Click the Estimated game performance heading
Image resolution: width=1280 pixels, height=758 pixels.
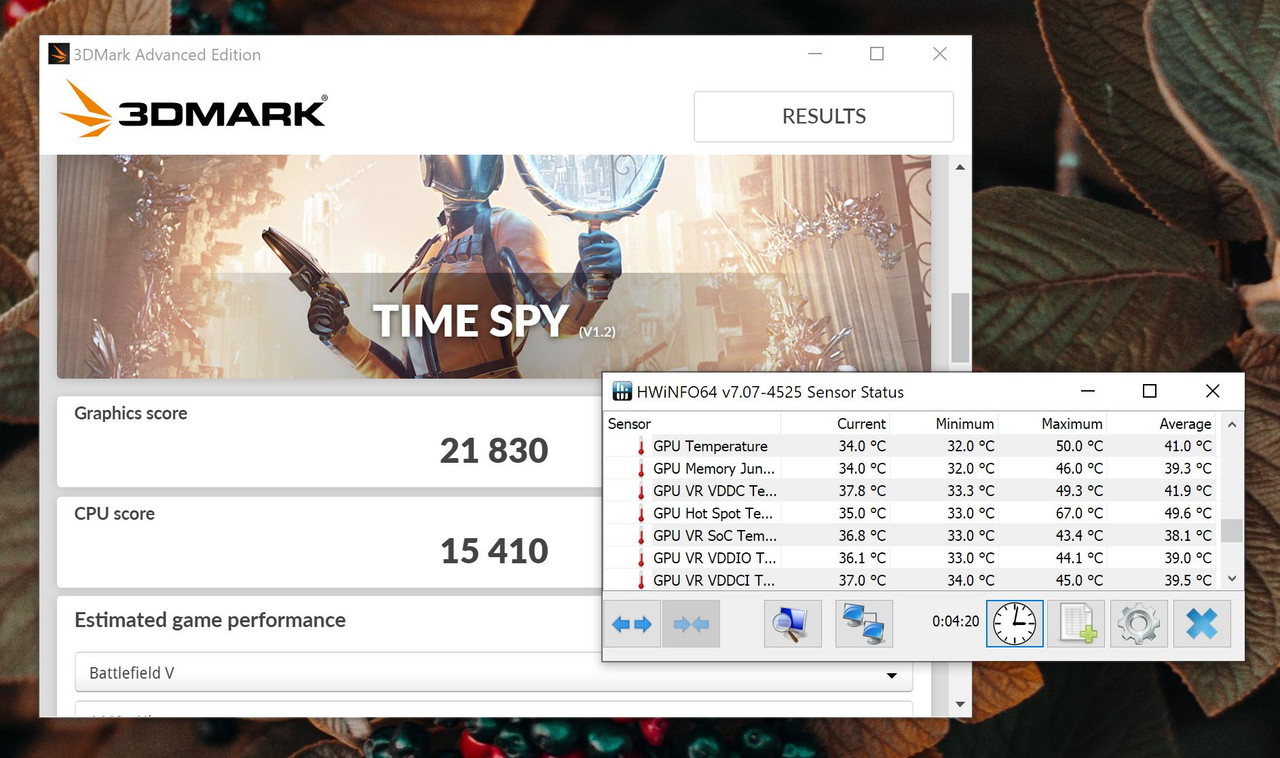[210, 620]
